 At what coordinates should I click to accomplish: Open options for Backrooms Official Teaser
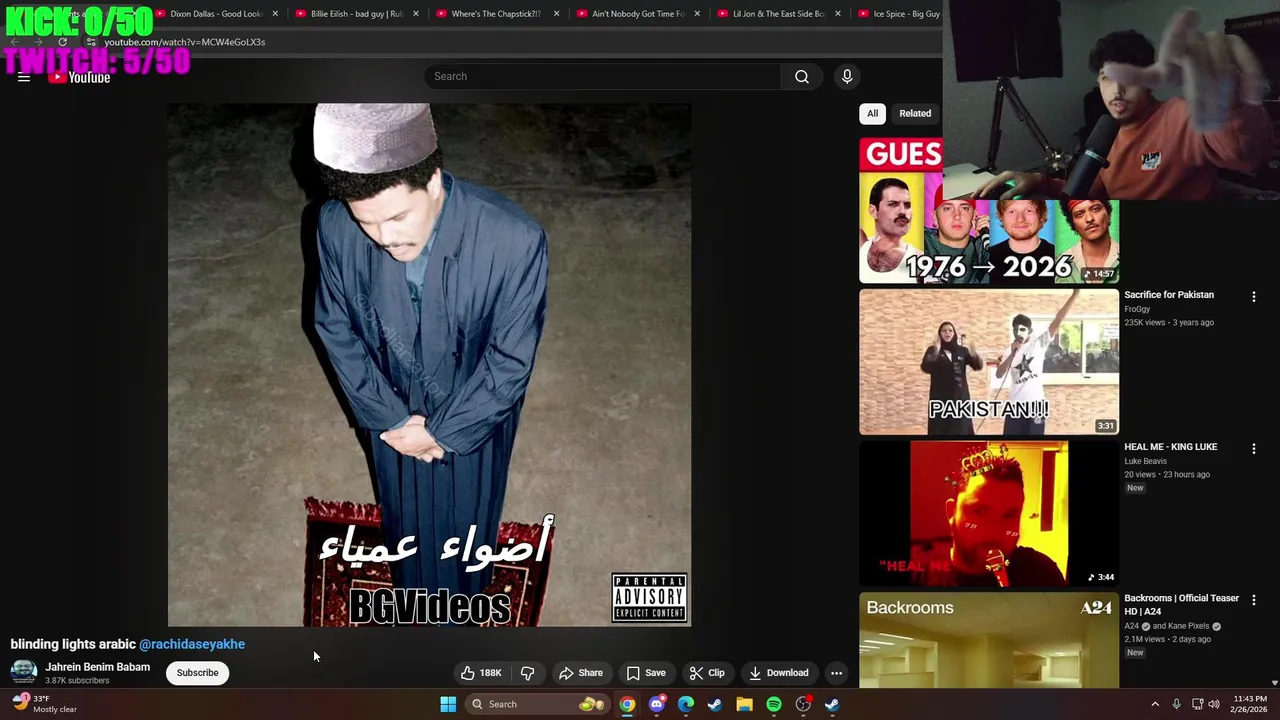[1253, 600]
